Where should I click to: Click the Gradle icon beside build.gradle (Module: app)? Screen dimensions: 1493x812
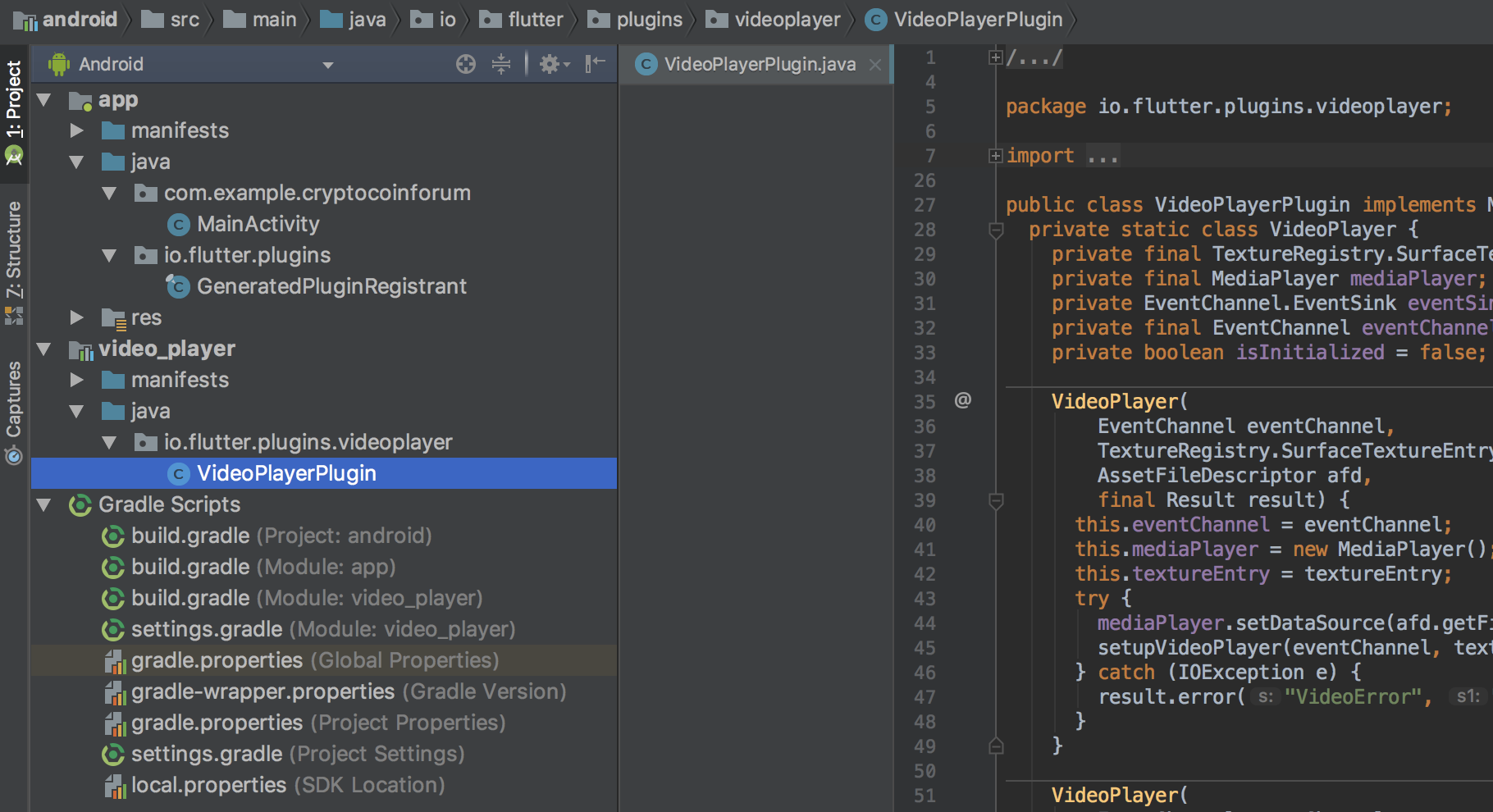(113, 567)
